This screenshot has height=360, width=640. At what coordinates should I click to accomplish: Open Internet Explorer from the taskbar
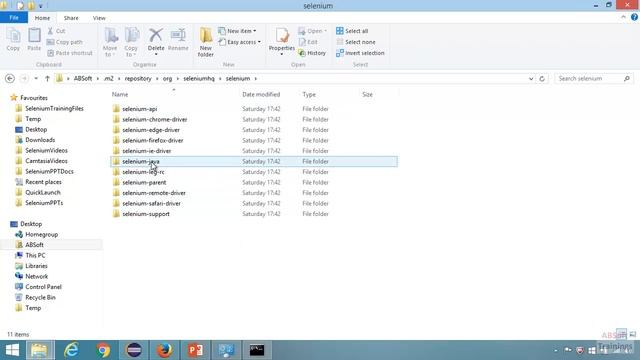coord(71,350)
